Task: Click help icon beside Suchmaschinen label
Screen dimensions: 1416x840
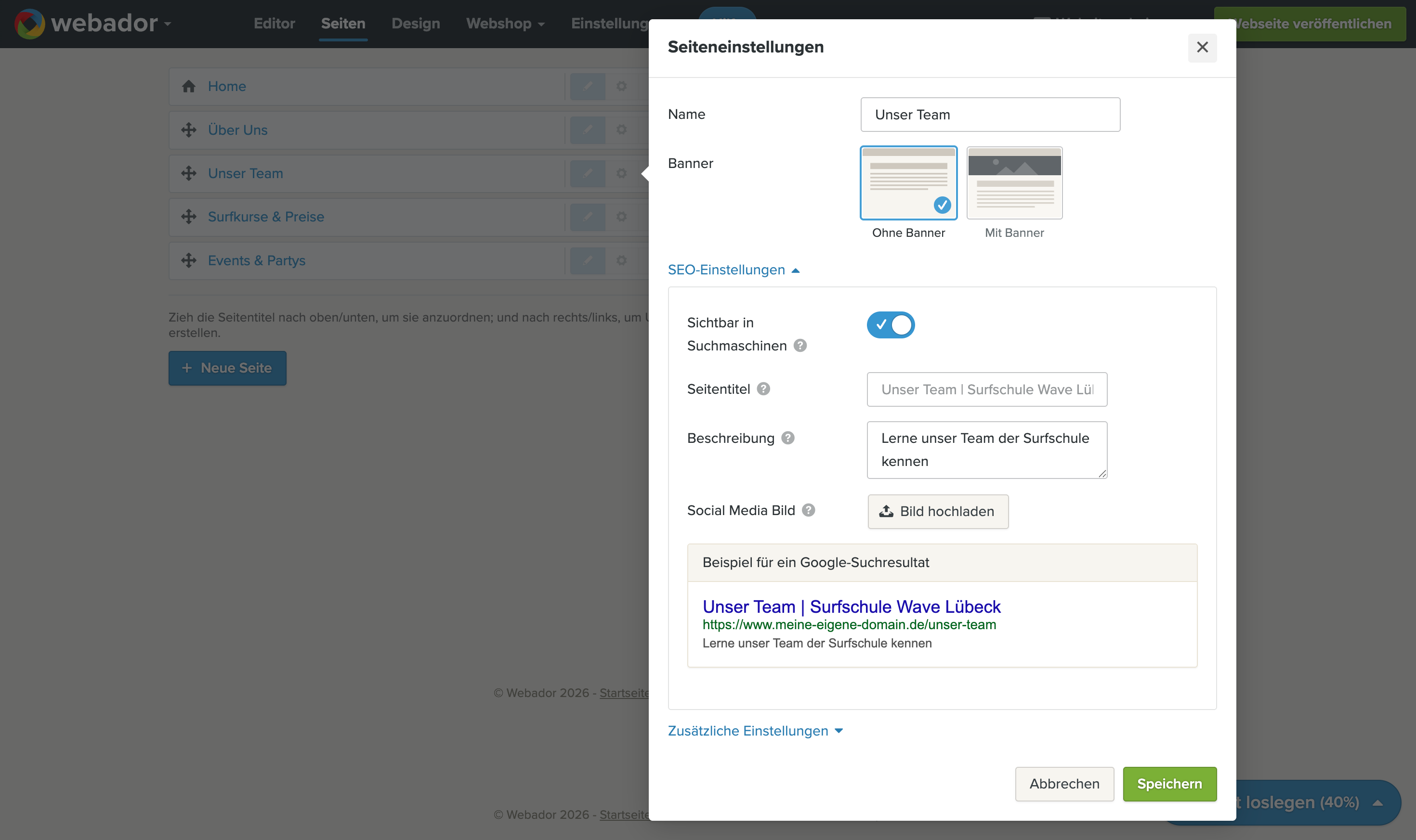Action: click(800, 345)
